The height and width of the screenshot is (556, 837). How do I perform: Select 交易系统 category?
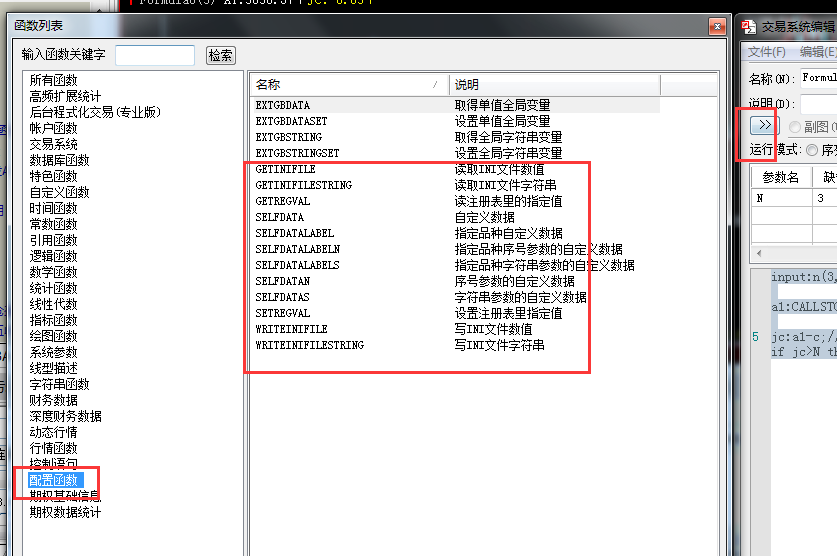coord(53,144)
